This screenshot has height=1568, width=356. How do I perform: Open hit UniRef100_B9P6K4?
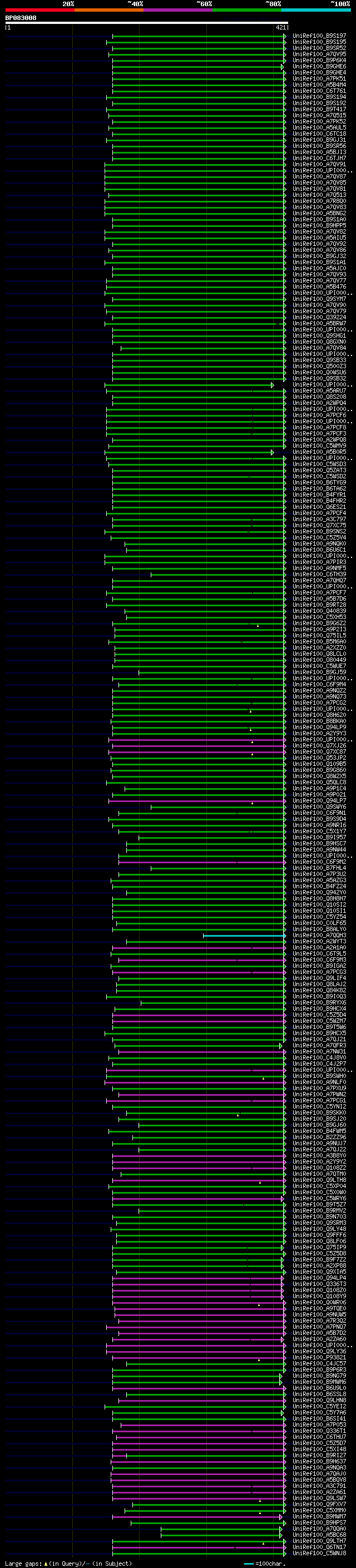pos(319,60)
